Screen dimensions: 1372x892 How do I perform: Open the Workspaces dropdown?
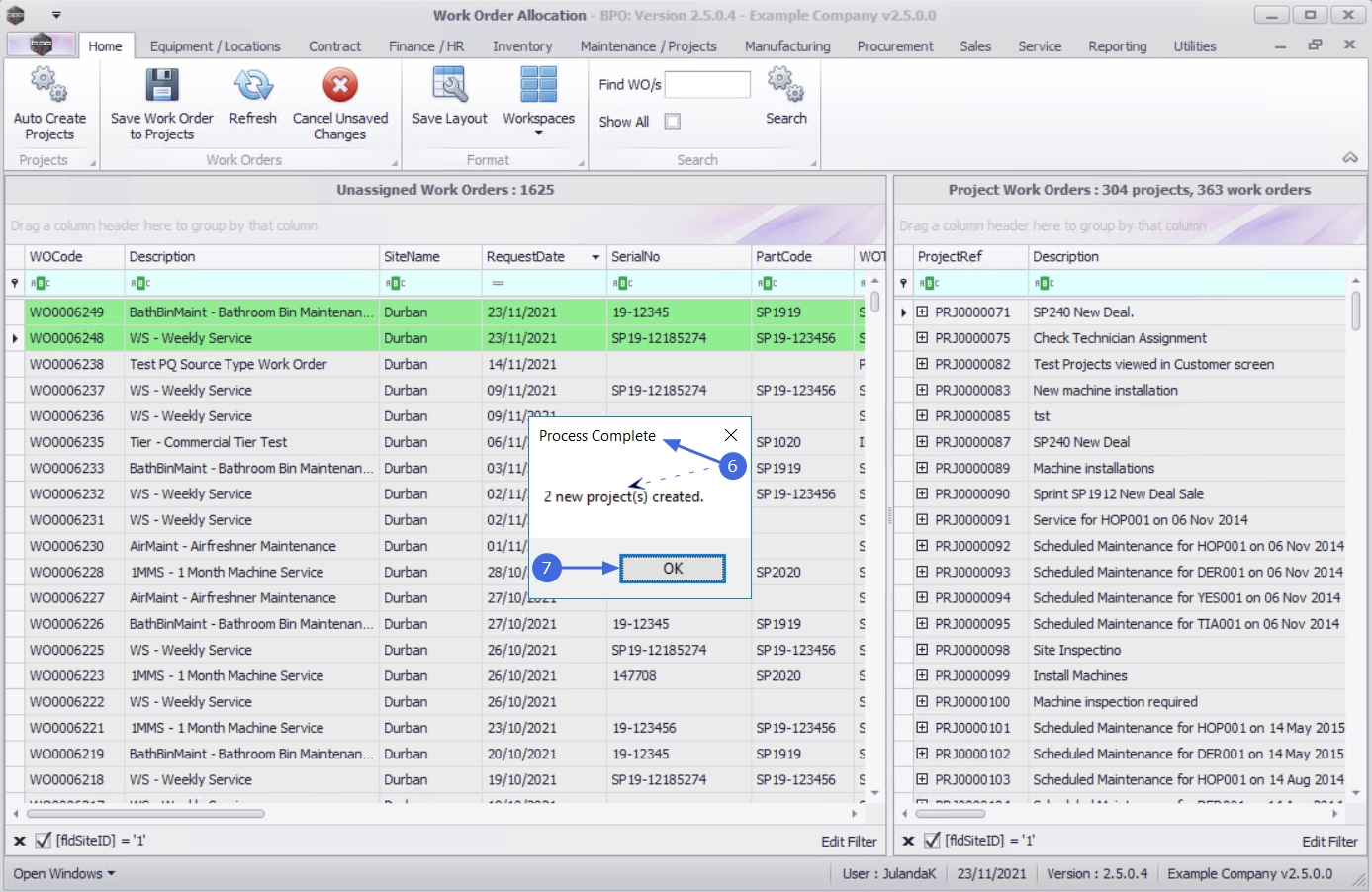tap(538, 101)
